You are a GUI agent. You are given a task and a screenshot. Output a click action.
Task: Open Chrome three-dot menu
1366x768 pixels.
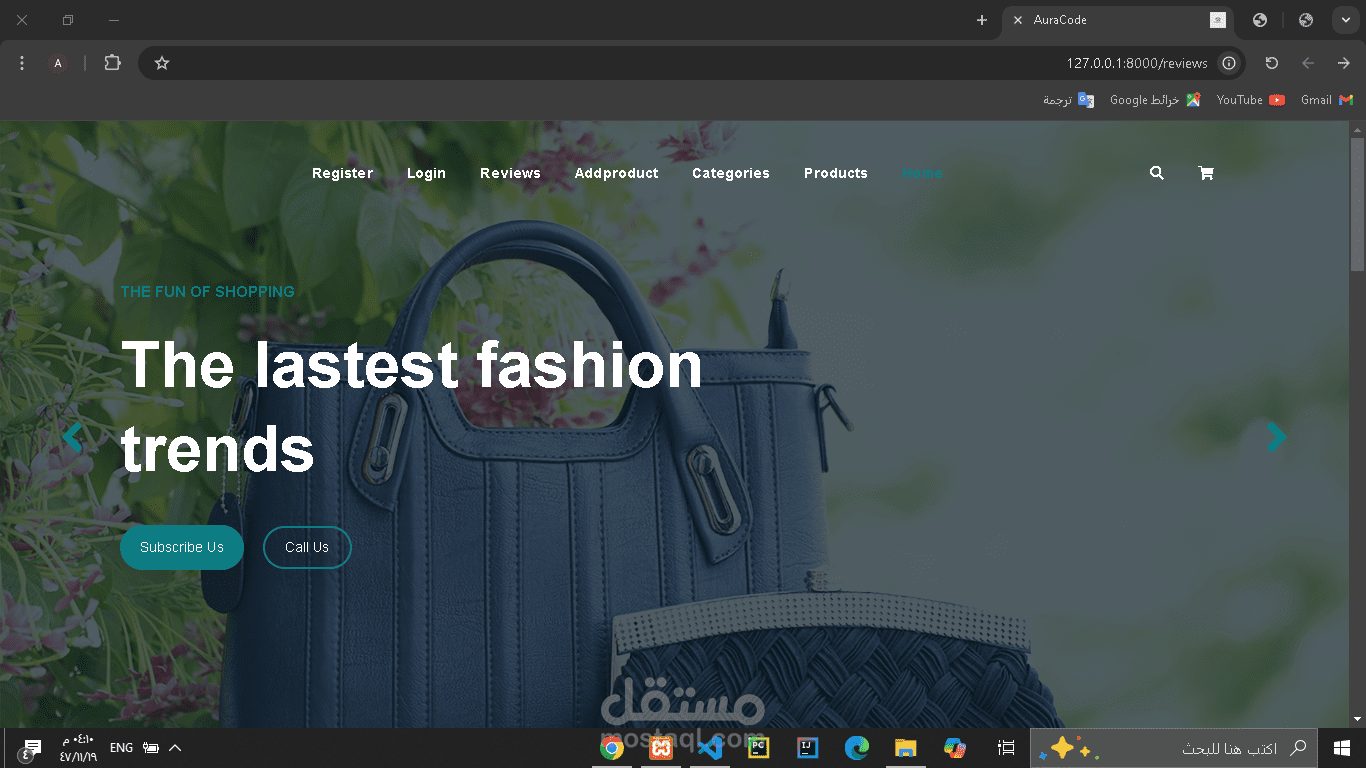coord(22,63)
